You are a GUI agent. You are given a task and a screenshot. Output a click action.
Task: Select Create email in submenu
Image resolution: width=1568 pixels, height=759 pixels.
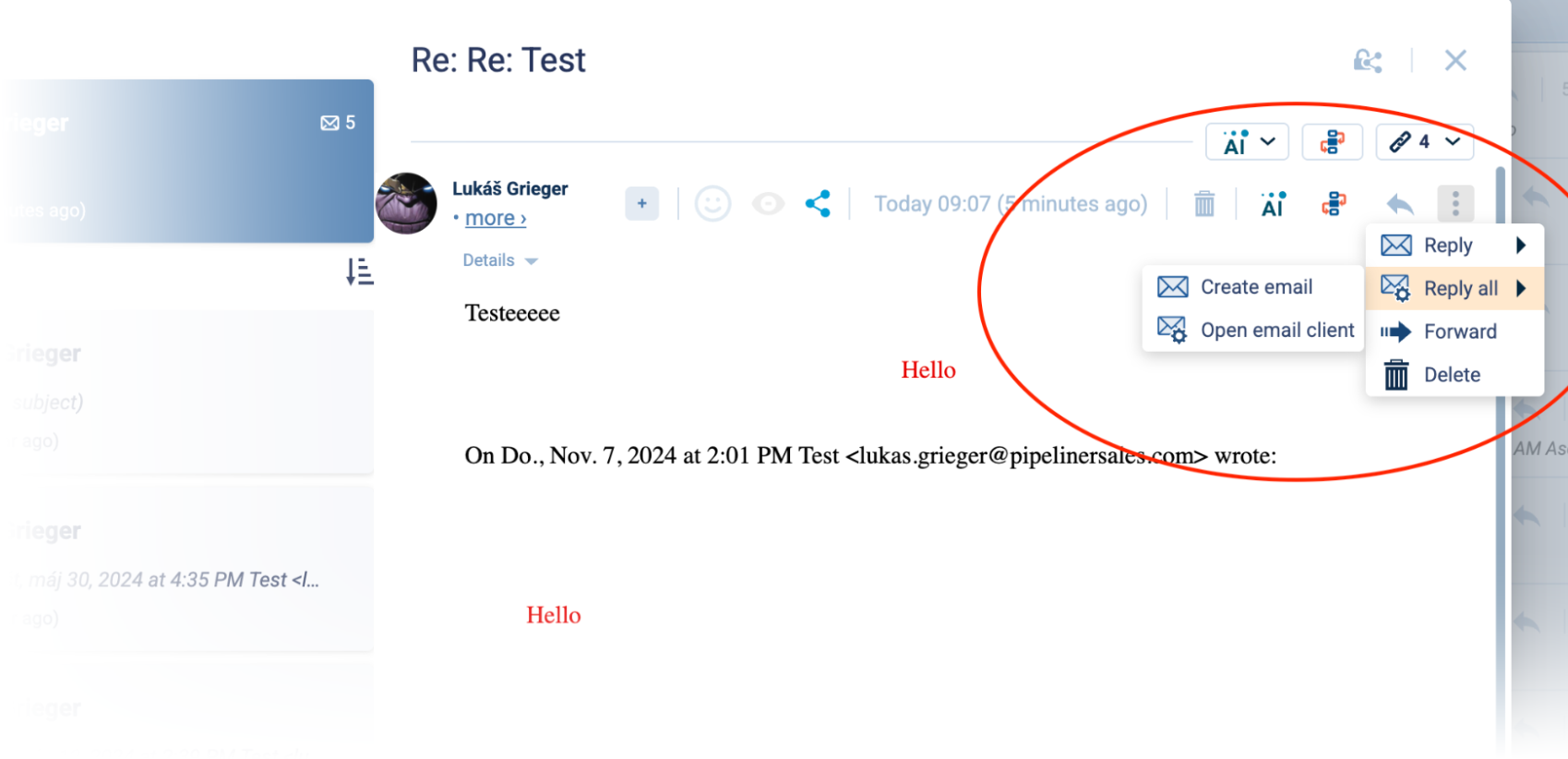[1253, 287]
